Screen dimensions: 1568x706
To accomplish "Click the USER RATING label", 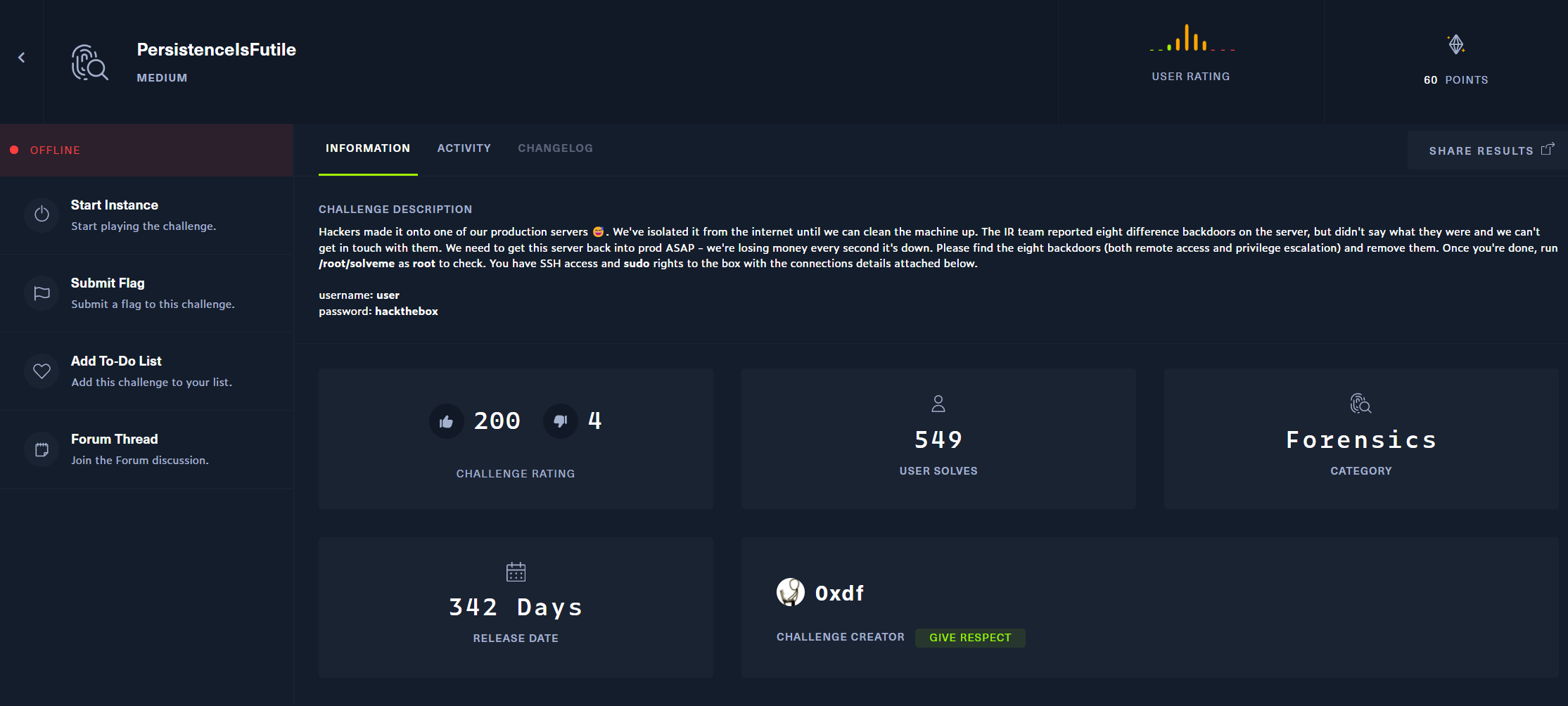I will (x=1191, y=77).
